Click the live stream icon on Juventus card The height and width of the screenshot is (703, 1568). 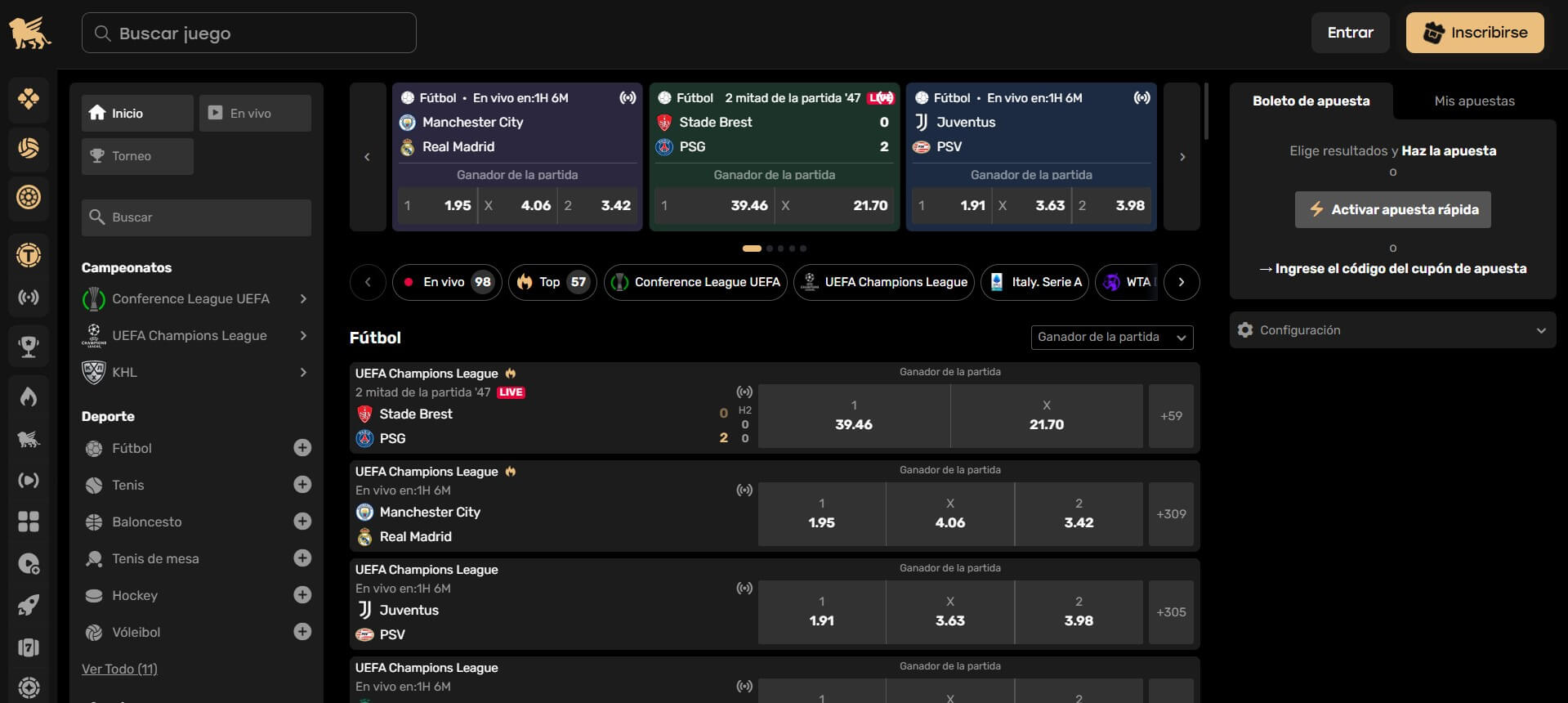pyautogui.click(x=1141, y=98)
